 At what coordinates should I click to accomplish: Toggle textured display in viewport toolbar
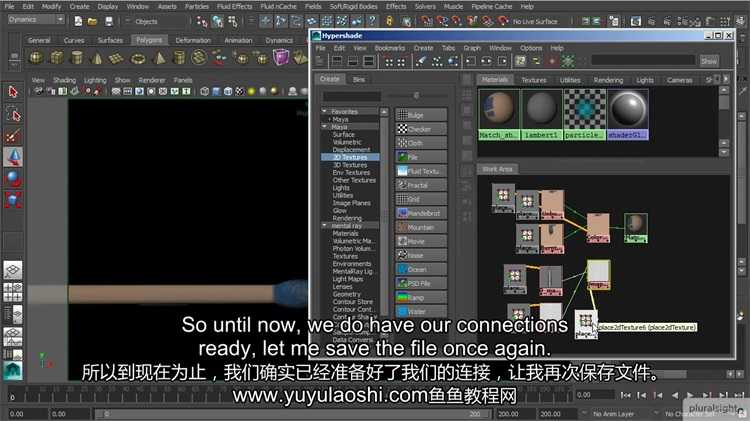tap(240, 91)
